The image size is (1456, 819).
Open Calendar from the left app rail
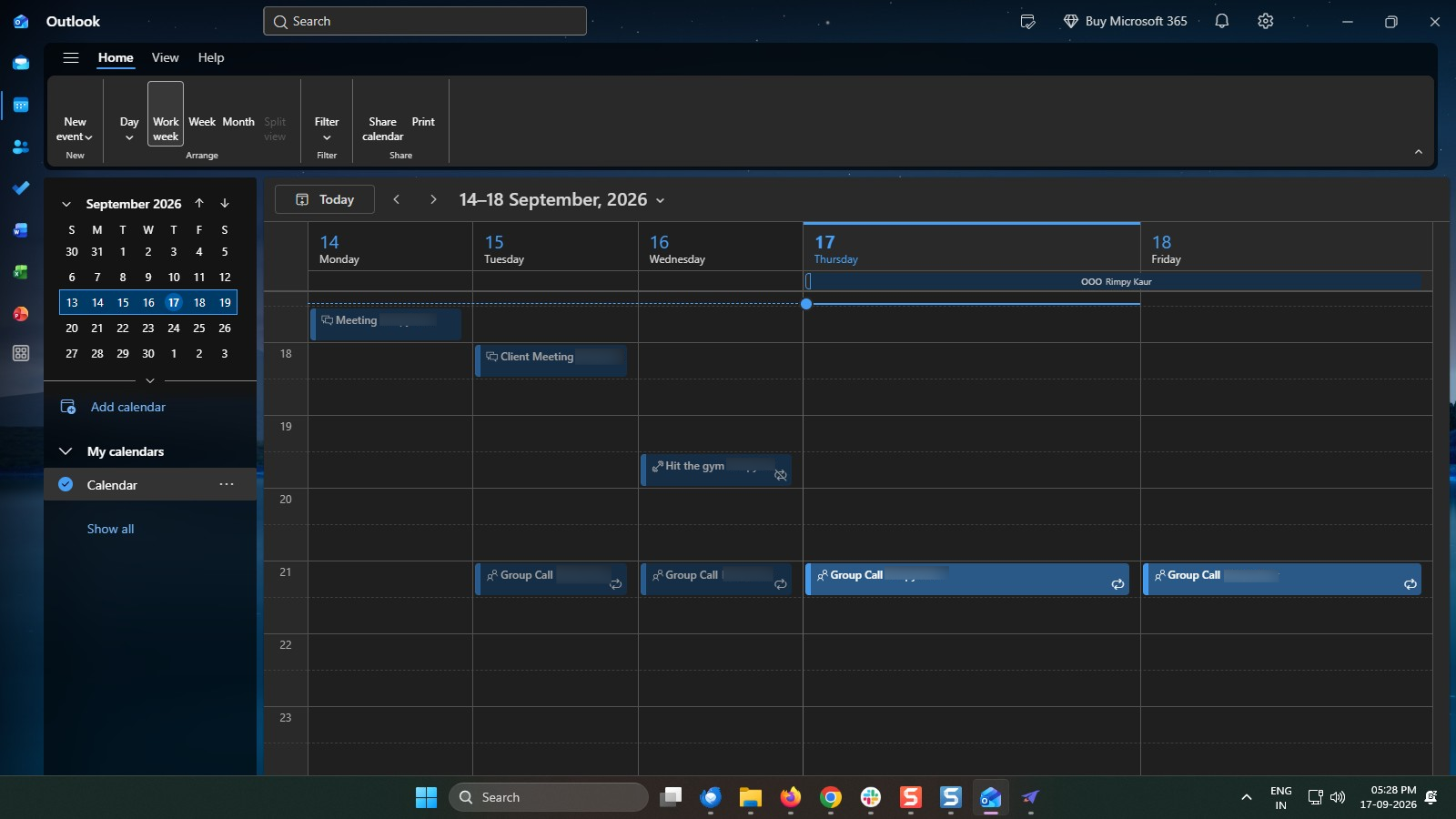(x=21, y=106)
